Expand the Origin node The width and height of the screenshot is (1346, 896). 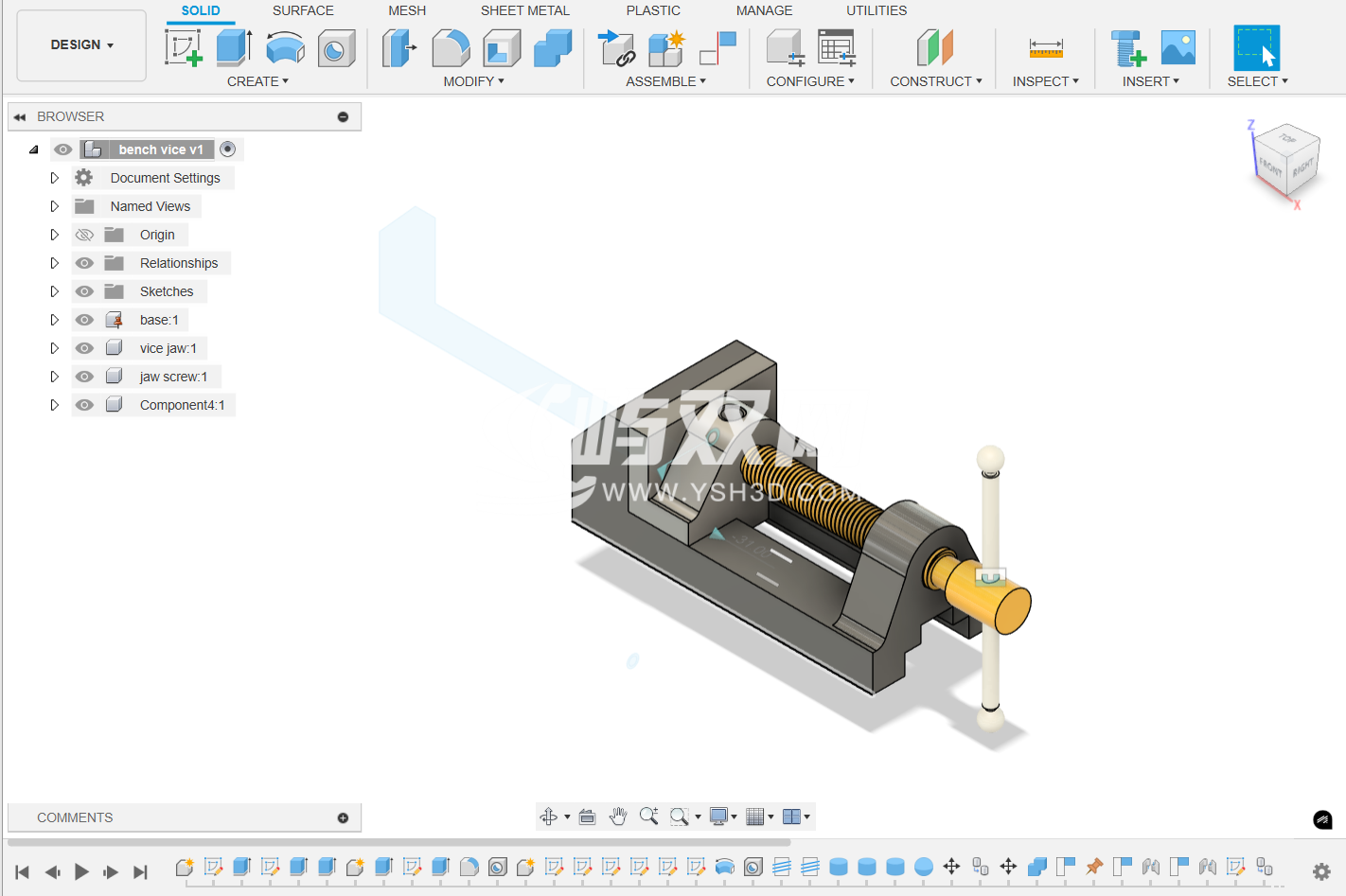tap(54, 235)
